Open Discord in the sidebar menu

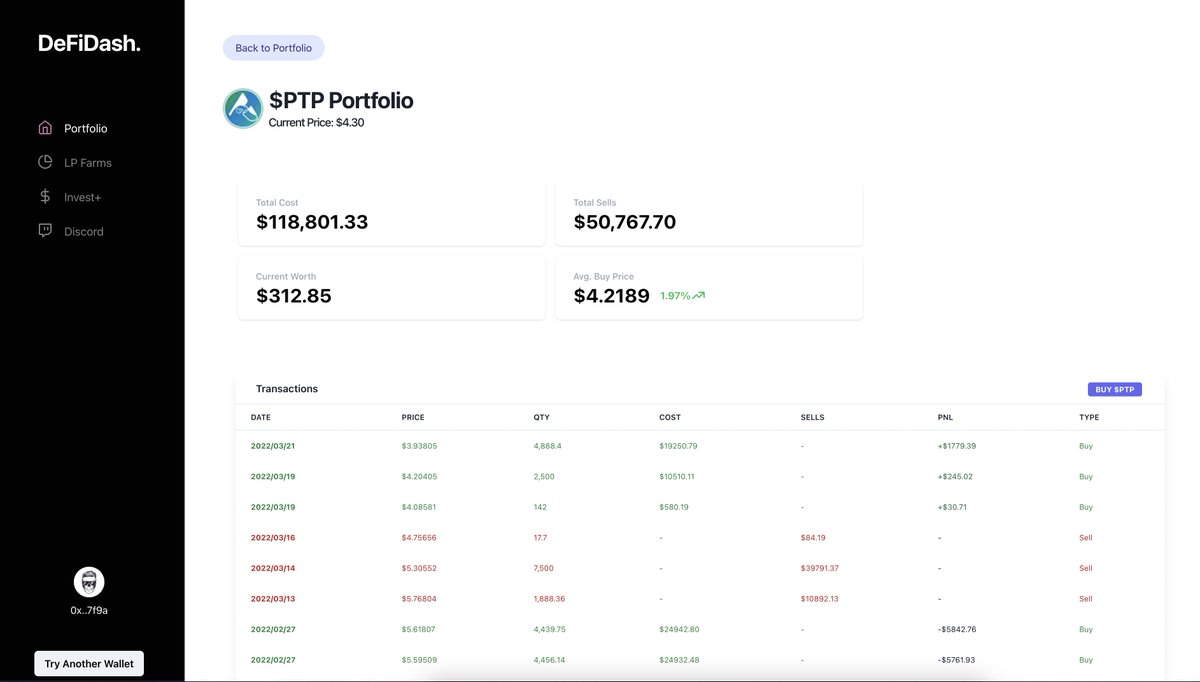(x=84, y=232)
